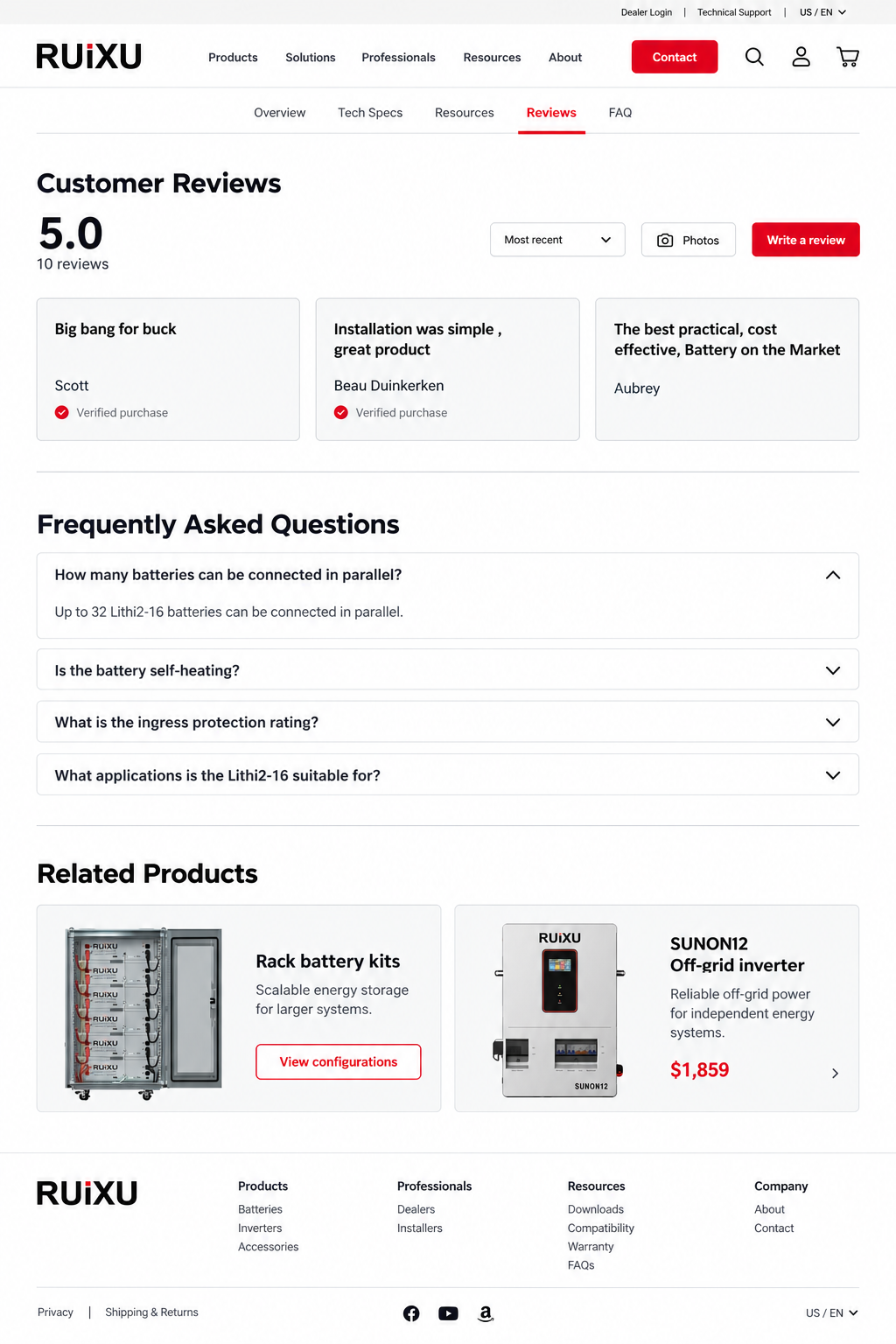Image resolution: width=896 pixels, height=1344 pixels.
Task: Open the YouTube footer icon
Action: pyautogui.click(x=448, y=1313)
